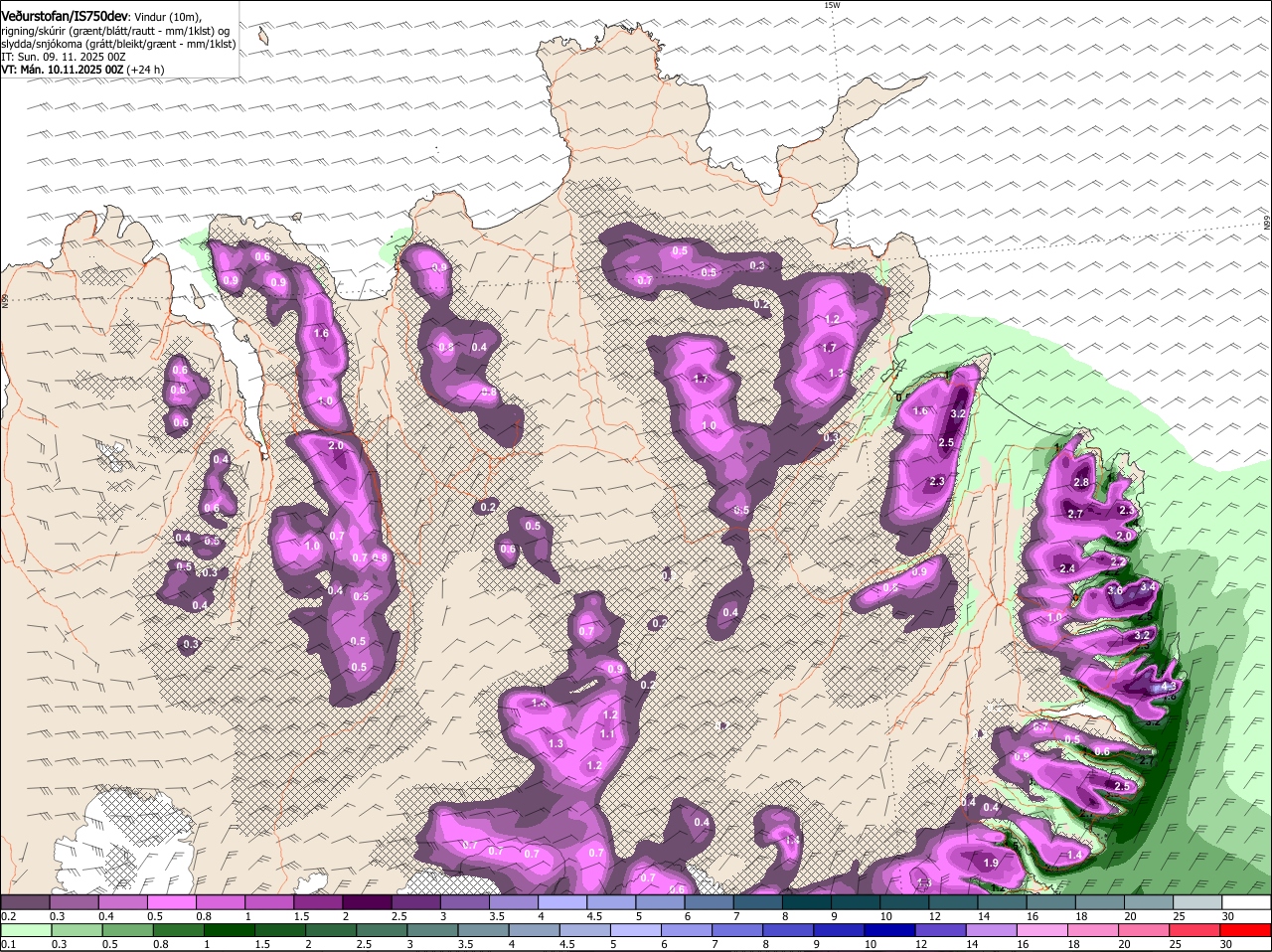Image resolution: width=1272 pixels, height=952 pixels.
Task: Select the bright red rain legend swatch after 30
Action: [1247, 930]
